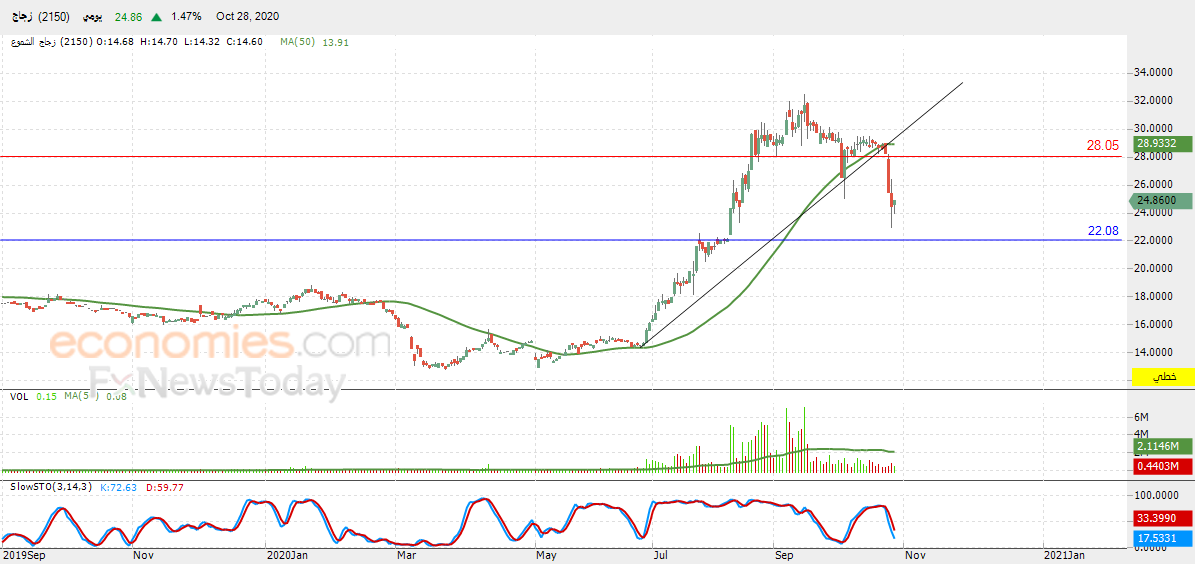Viewport: 1195px width, 564px height.
Task: Click the 24.86 price in header
Action: (x=128, y=16)
